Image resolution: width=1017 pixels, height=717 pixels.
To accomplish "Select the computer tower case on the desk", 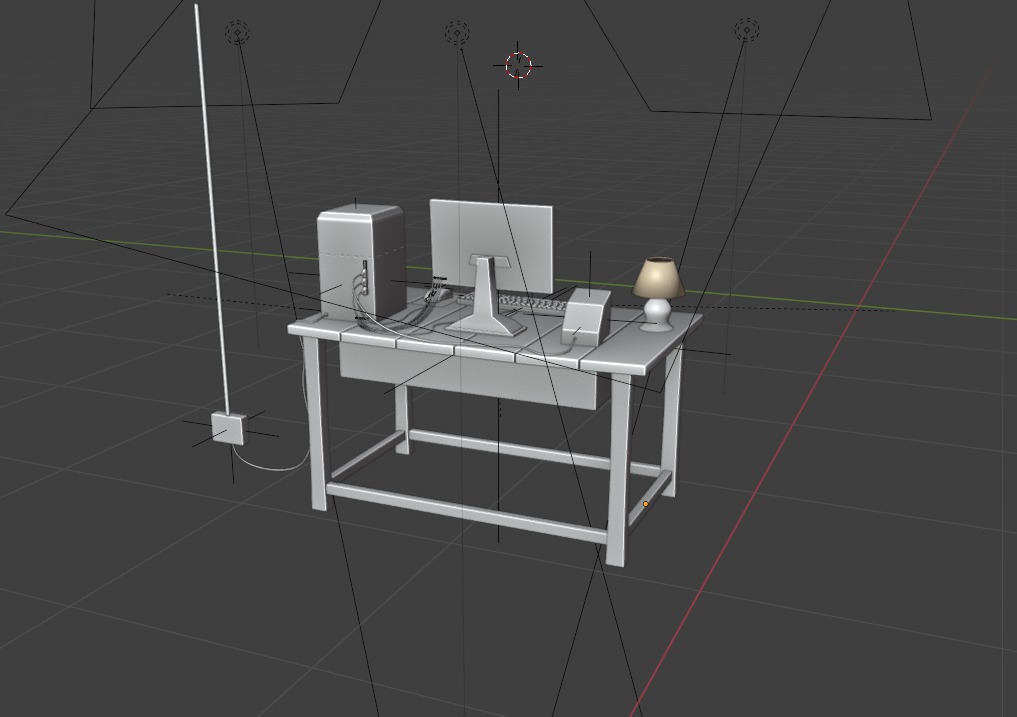I will coord(360,260).
